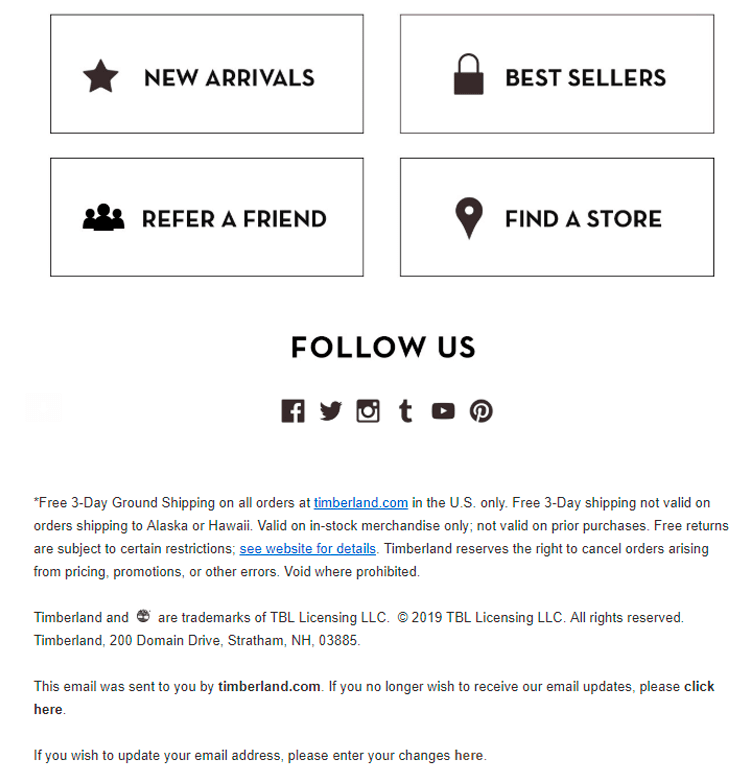Select REFER A FRIEND text

click(234, 219)
